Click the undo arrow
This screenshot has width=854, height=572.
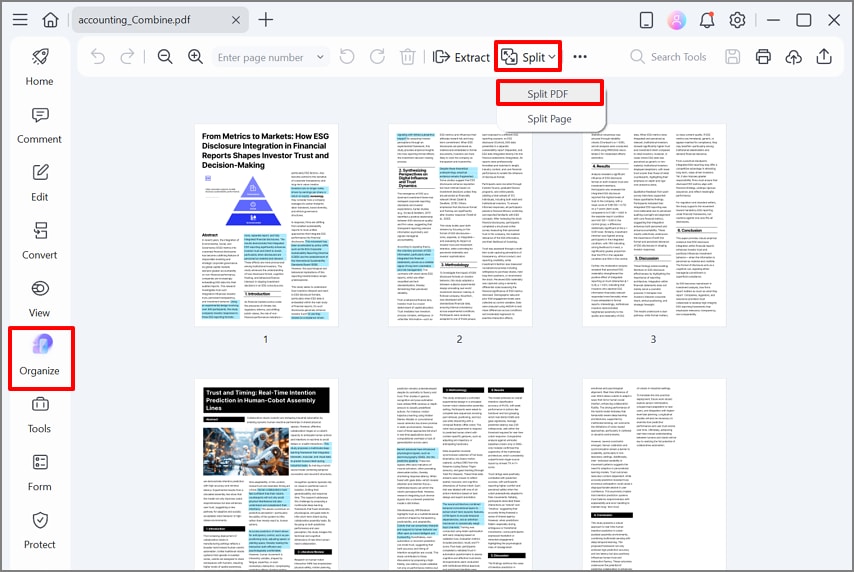[98, 57]
